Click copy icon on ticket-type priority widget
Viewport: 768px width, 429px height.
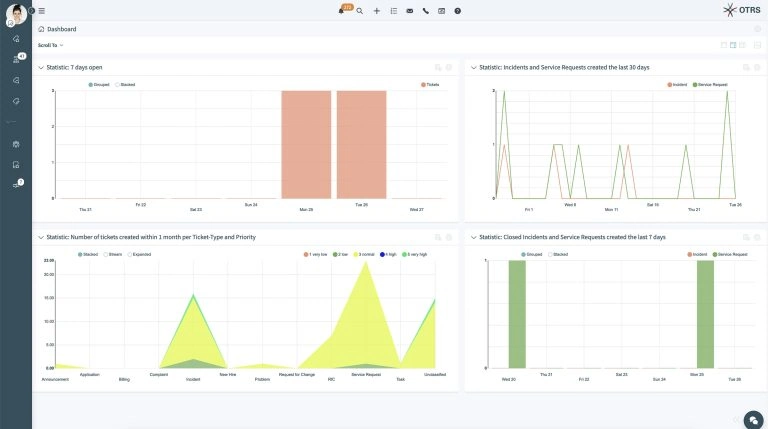click(x=438, y=237)
